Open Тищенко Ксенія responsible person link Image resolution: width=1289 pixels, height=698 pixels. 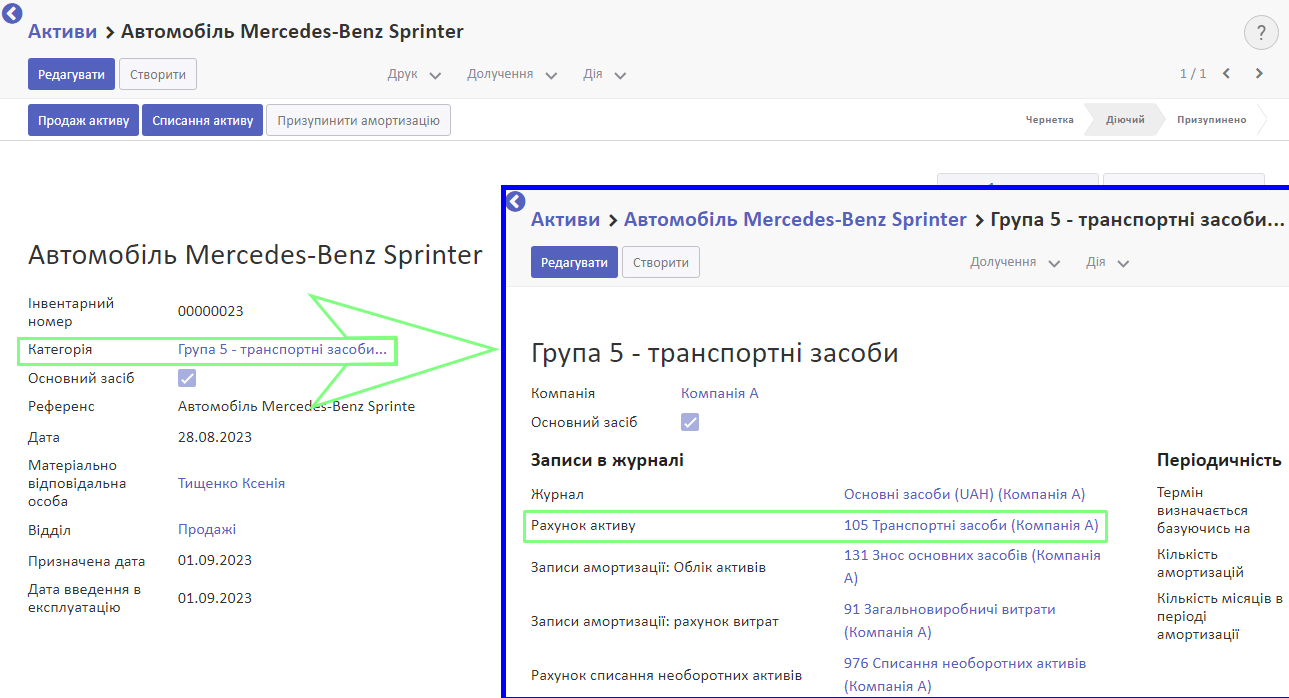tap(232, 483)
